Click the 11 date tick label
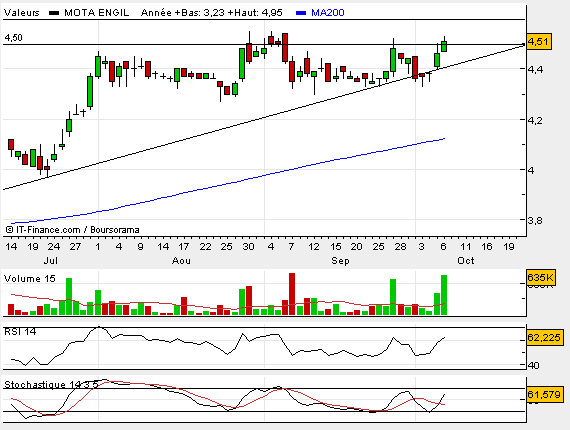The width and height of the screenshot is (570, 430). 466,246
